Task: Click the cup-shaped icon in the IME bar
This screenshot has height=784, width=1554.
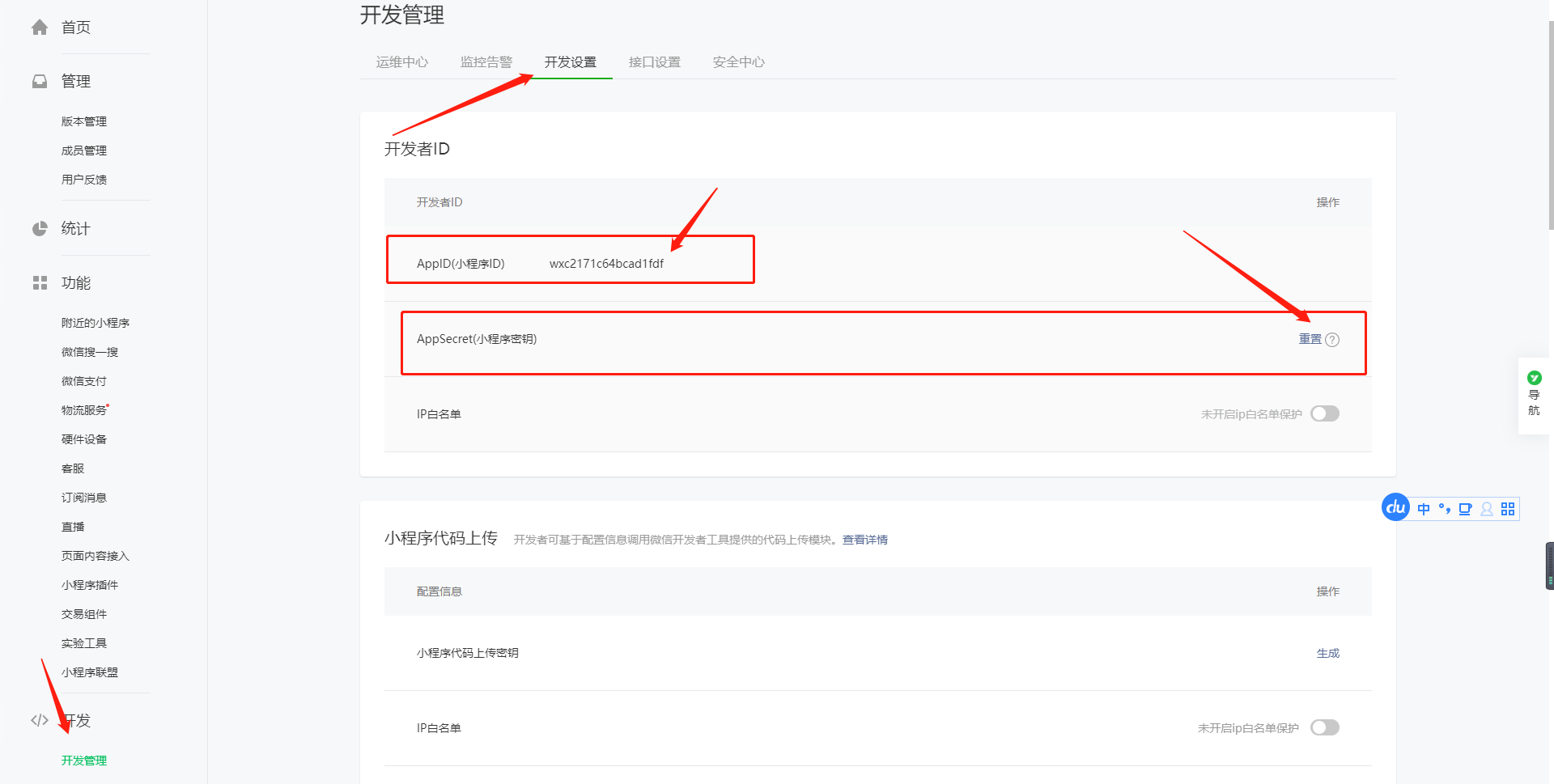Action: point(1465,509)
